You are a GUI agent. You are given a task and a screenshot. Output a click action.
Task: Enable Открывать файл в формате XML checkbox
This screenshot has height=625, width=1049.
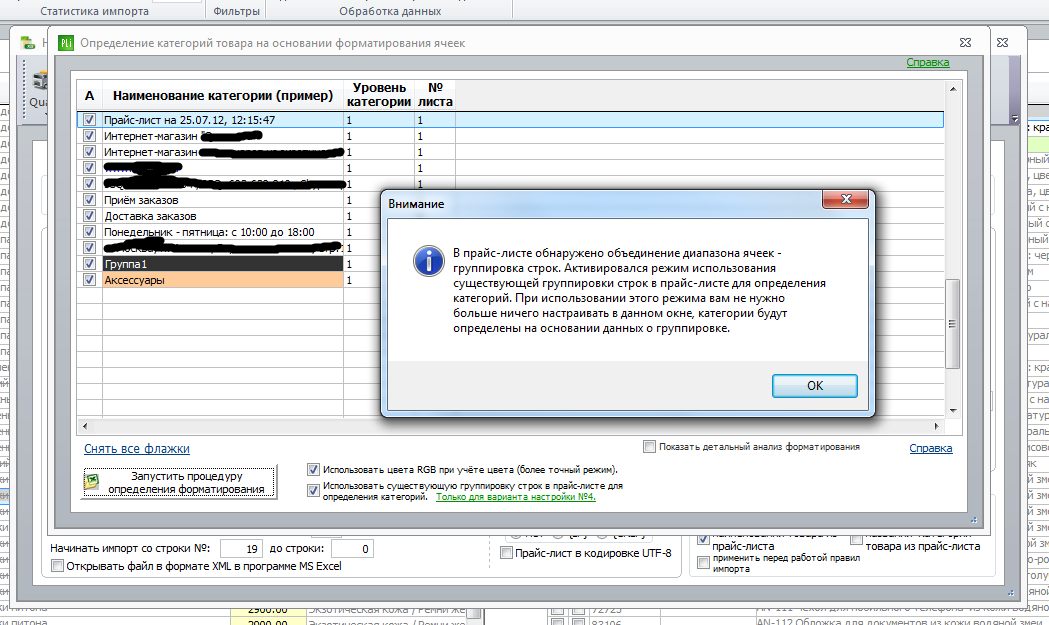58,566
